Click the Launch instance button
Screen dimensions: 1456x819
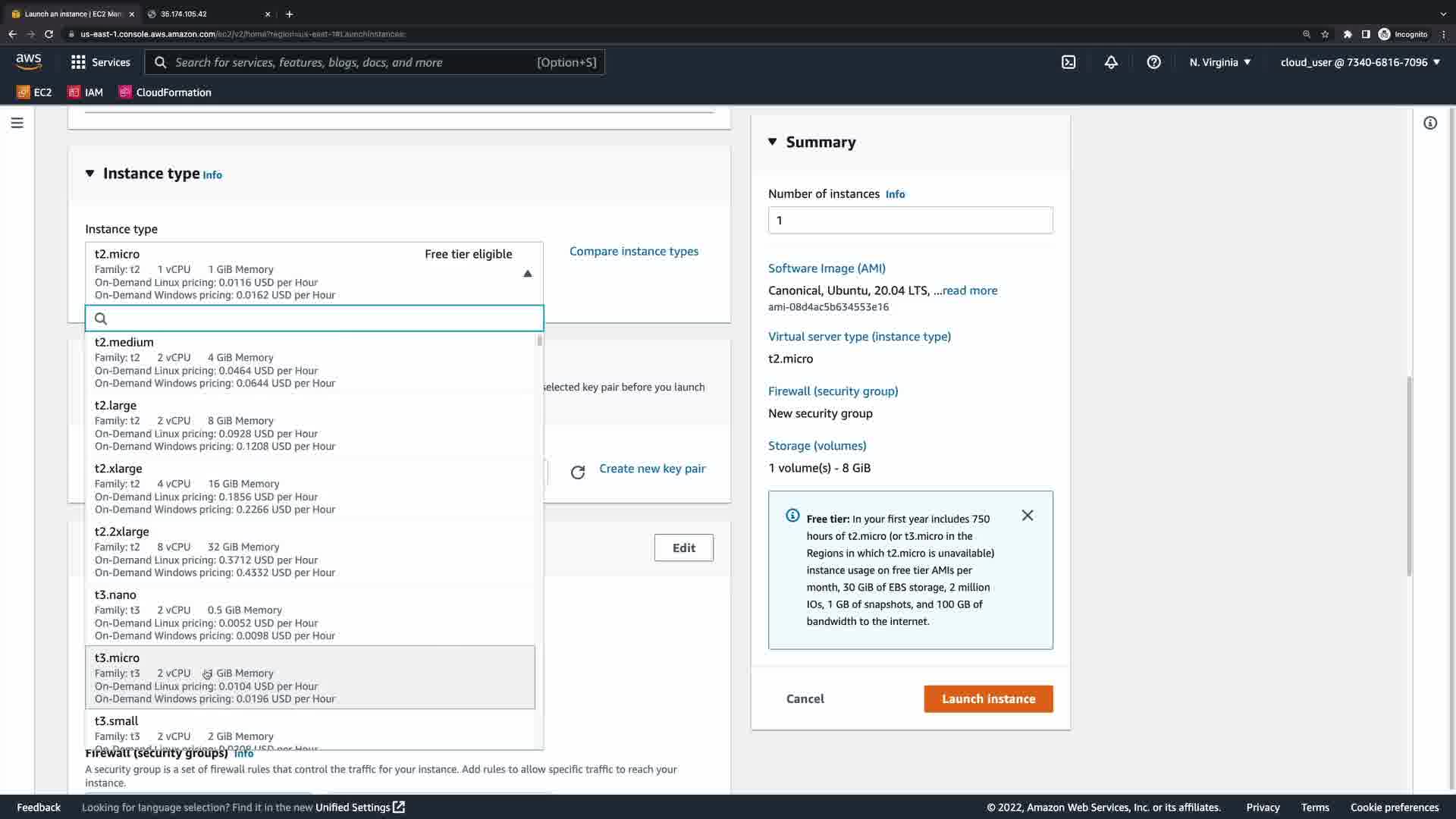[x=988, y=698]
